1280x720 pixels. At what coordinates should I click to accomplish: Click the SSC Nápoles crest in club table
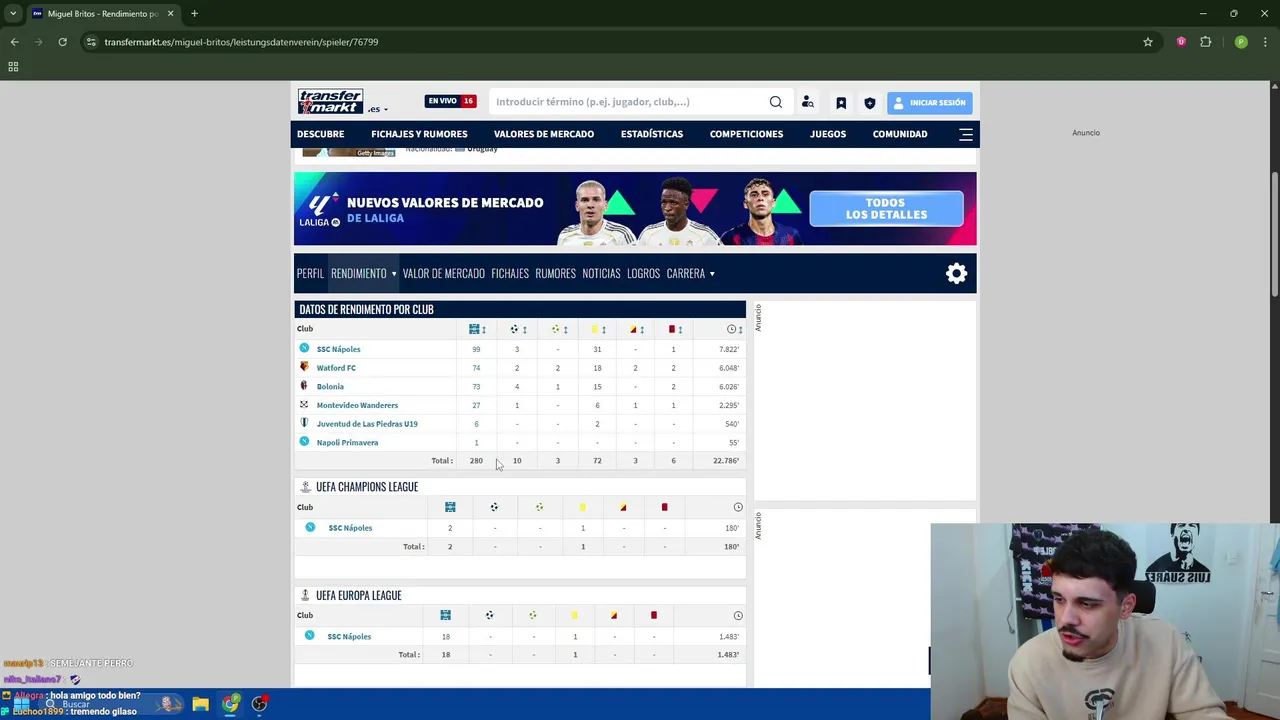click(x=304, y=348)
